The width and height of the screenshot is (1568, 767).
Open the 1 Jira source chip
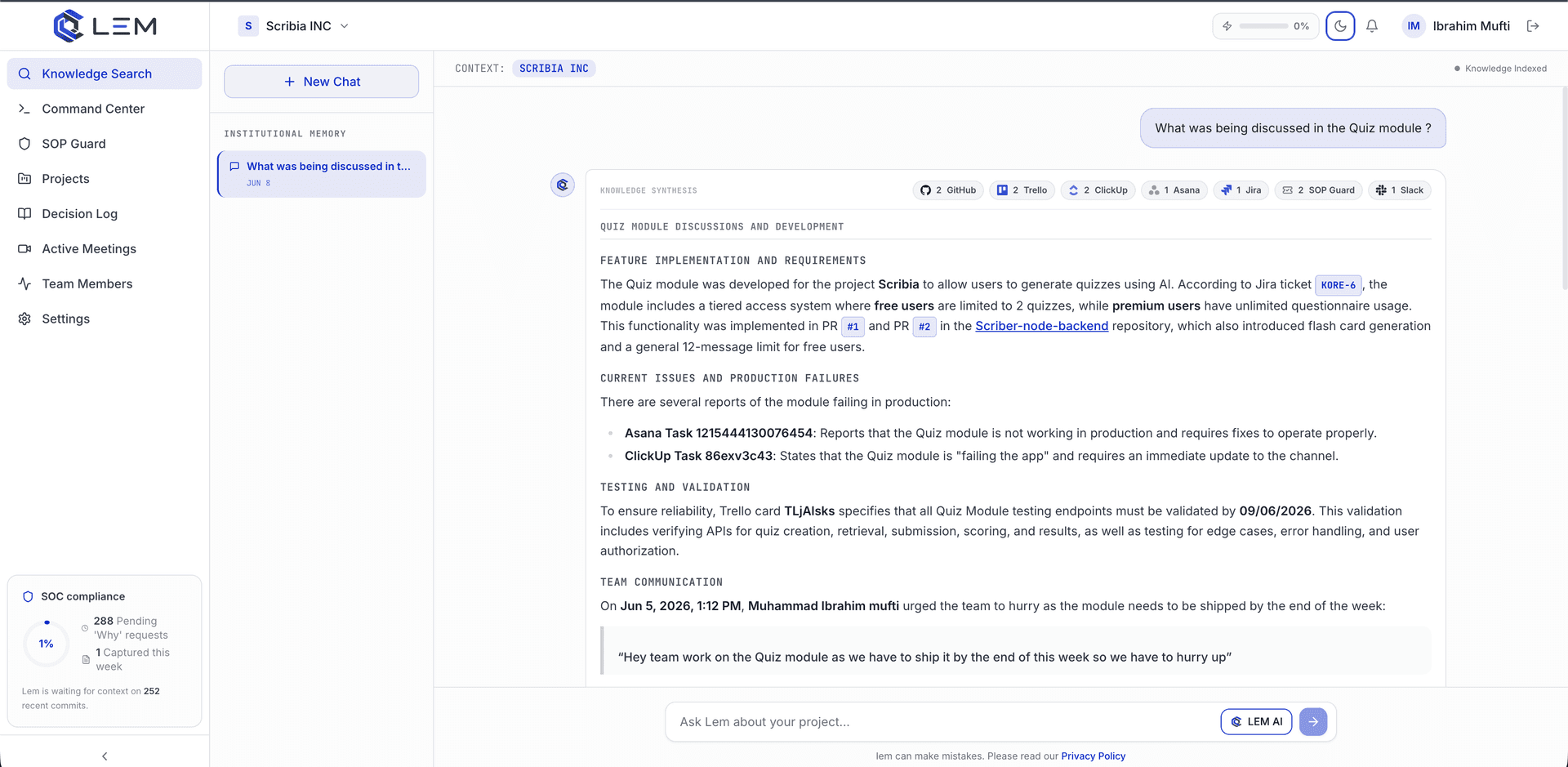(1241, 190)
